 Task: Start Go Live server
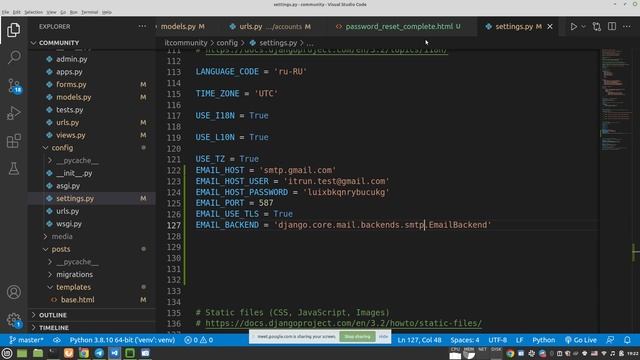coord(581,340)
